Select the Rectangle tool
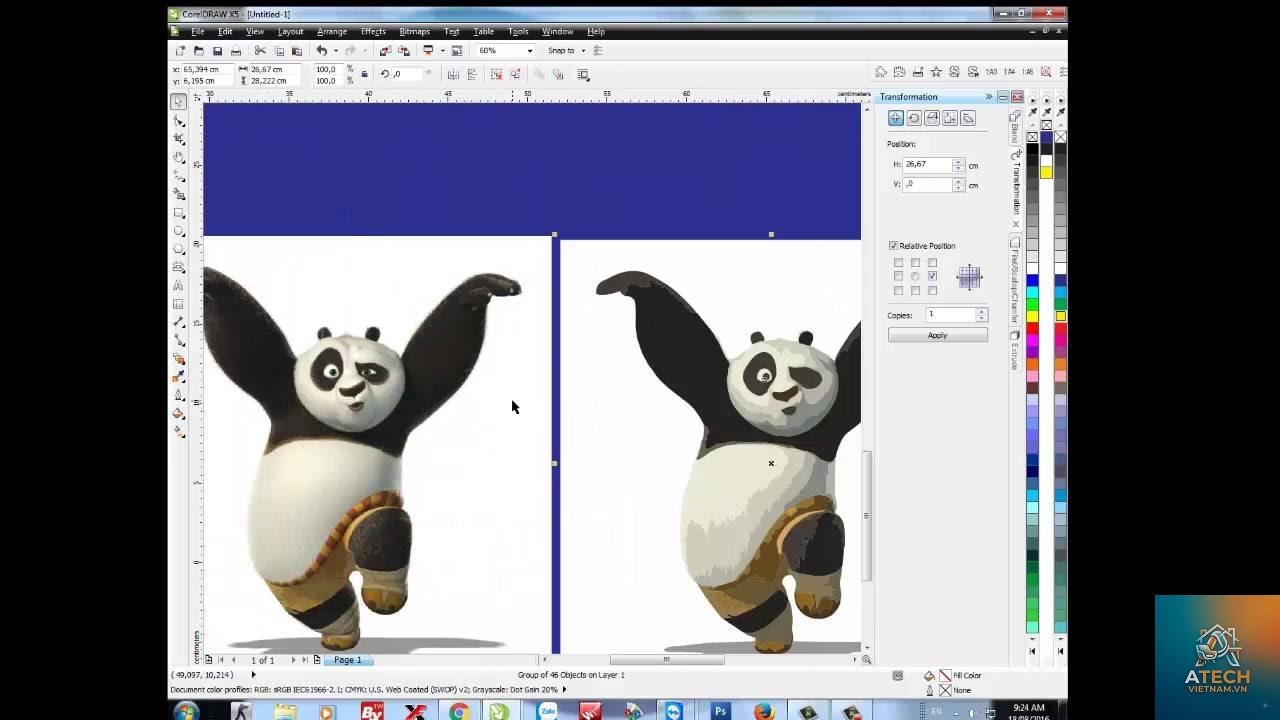Image resolution: width=1280 pixels, height=720 pixels. point(179,212)
